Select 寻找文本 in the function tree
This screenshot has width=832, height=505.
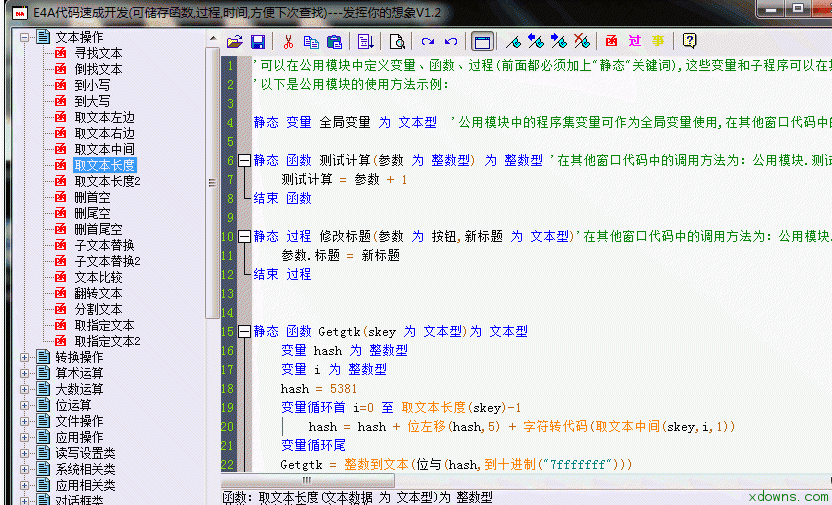[x=98, y=53]
